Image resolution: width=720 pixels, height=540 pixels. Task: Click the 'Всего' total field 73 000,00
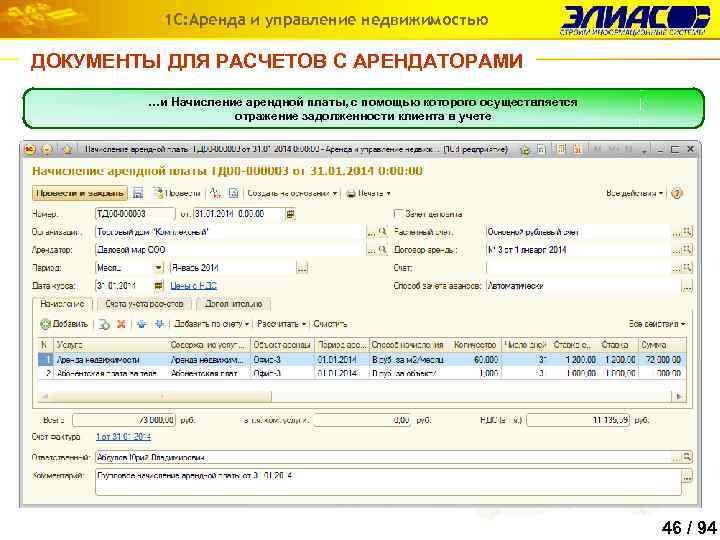124,420
